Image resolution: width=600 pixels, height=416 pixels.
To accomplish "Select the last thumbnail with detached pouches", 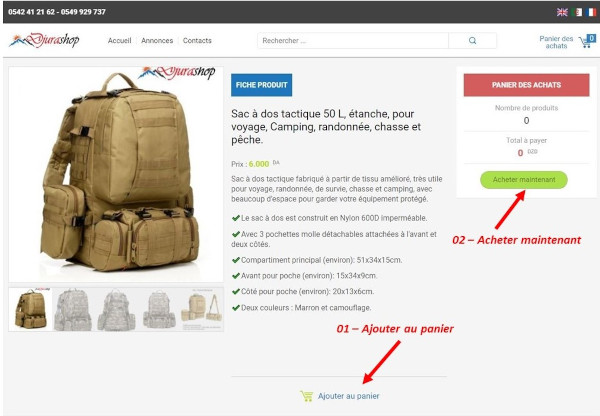I will pos(202,309).
